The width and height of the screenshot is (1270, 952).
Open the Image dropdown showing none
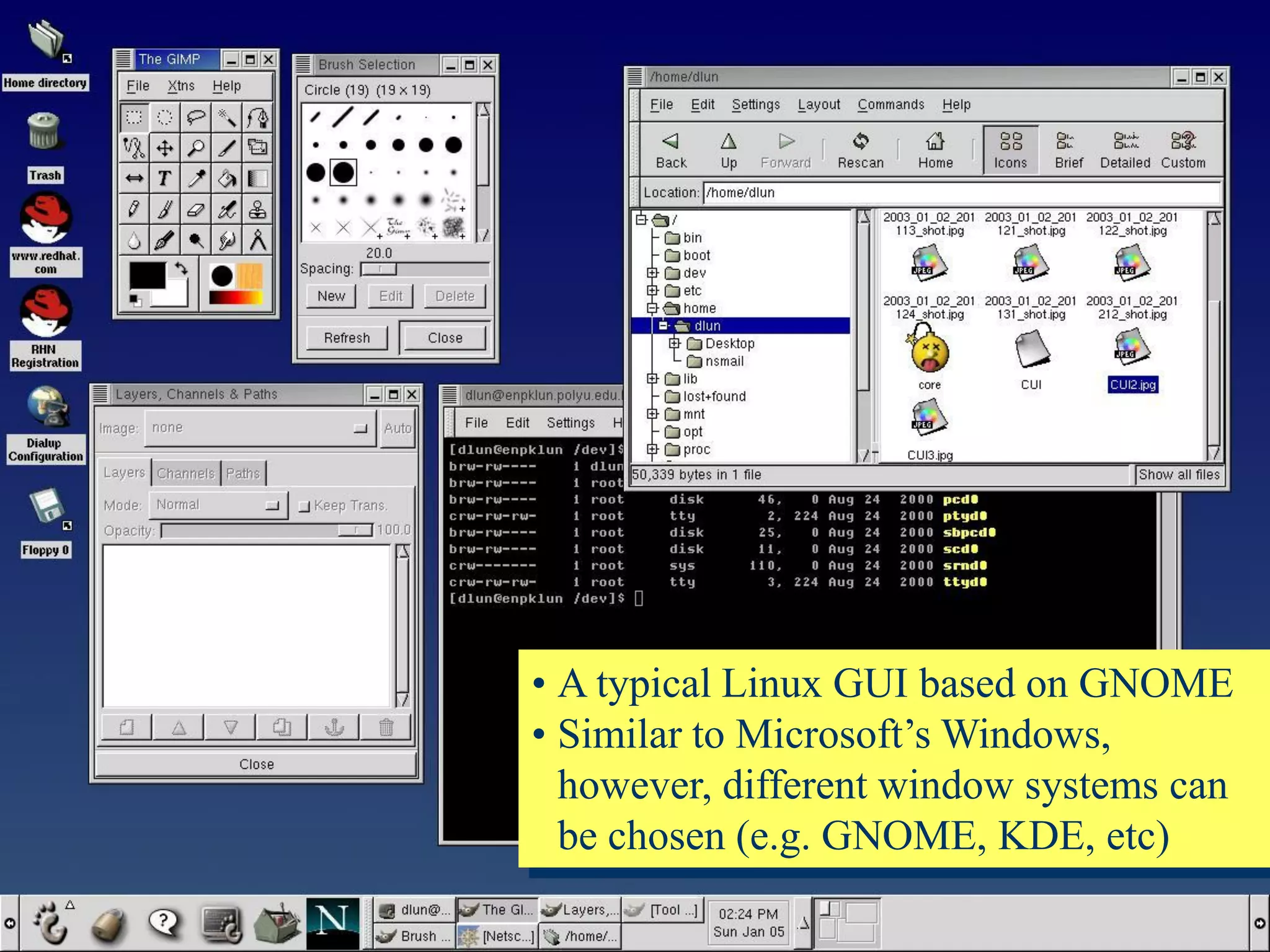pyautogui.click(x=260, y=428)
